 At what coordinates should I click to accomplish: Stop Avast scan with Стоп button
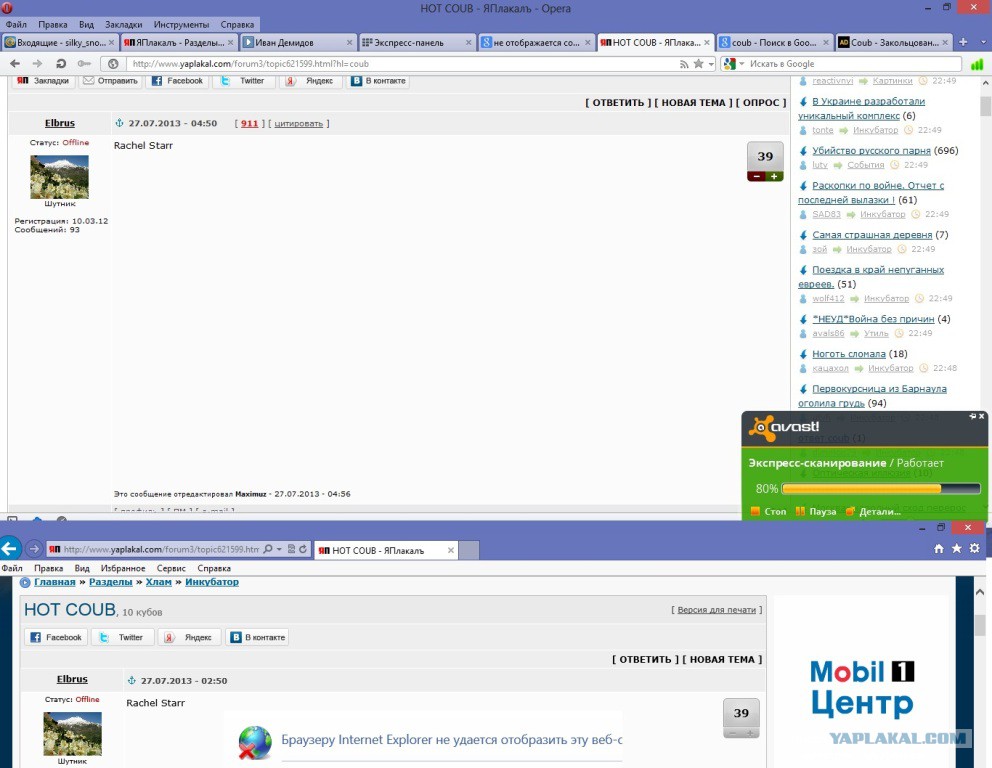click(x=769, y=511)
